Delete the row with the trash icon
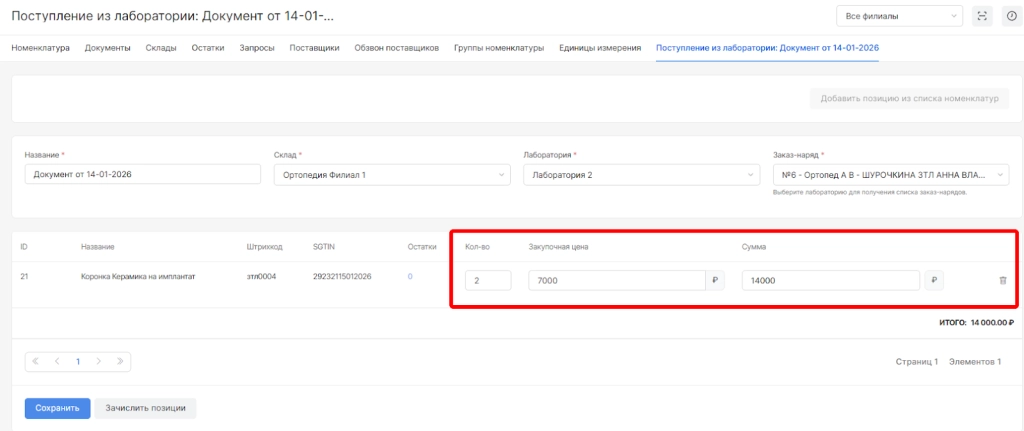This screenshot has height=431, width=1024. (1003, 281)
